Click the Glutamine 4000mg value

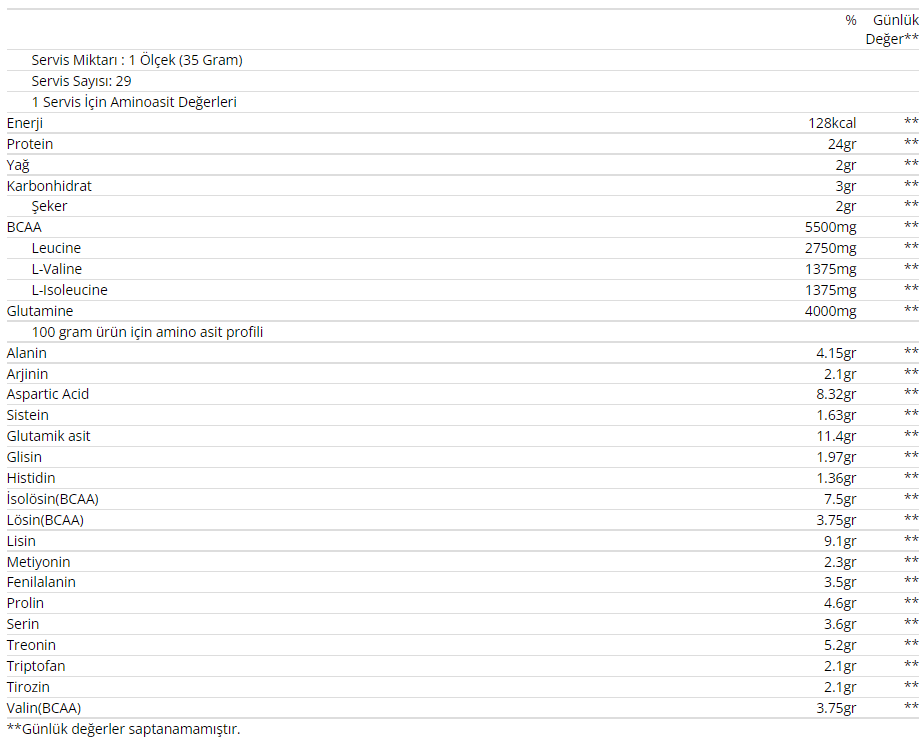pyautogui.click(x=830, y=311)
